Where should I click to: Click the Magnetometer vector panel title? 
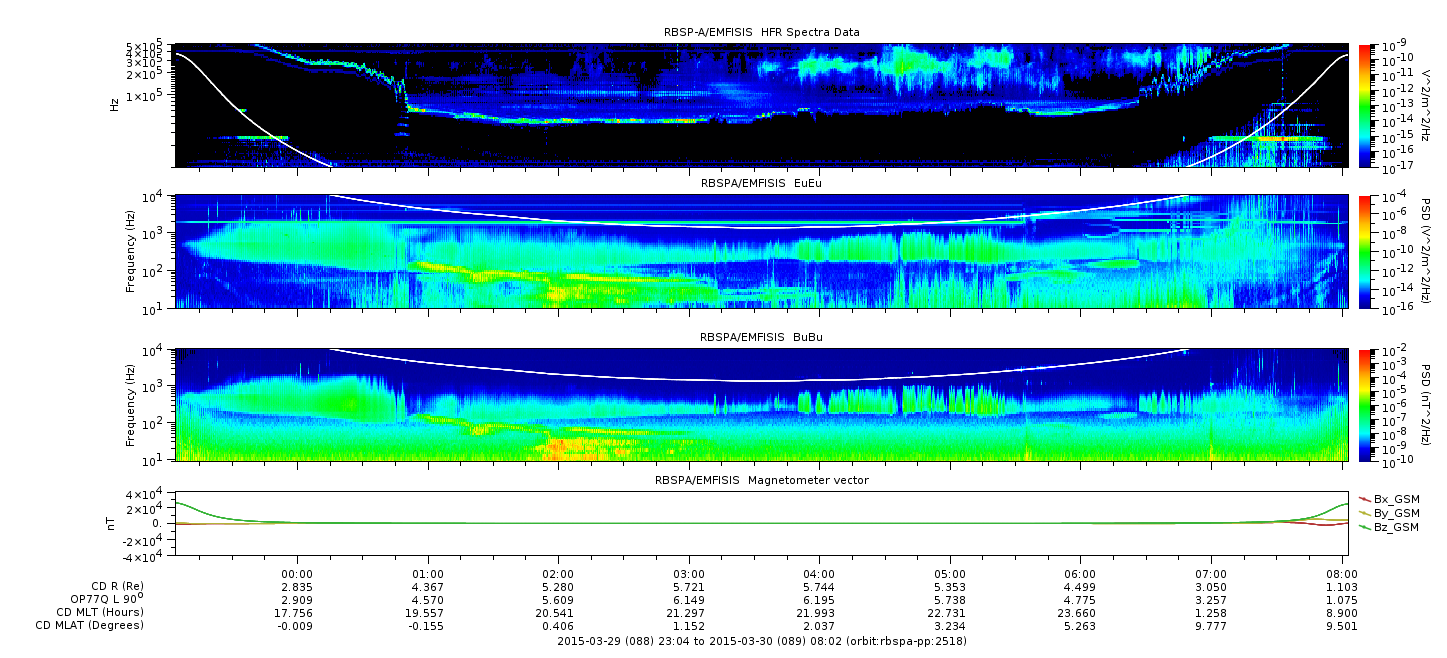pyautogui.click(x=761, y=481)
